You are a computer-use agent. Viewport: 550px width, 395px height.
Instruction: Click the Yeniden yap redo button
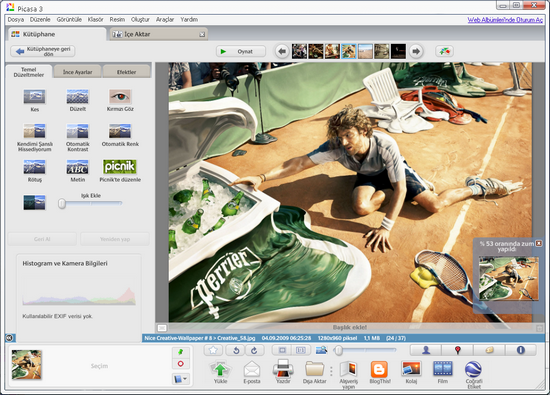pyautogui.click(x=115, y=239)
